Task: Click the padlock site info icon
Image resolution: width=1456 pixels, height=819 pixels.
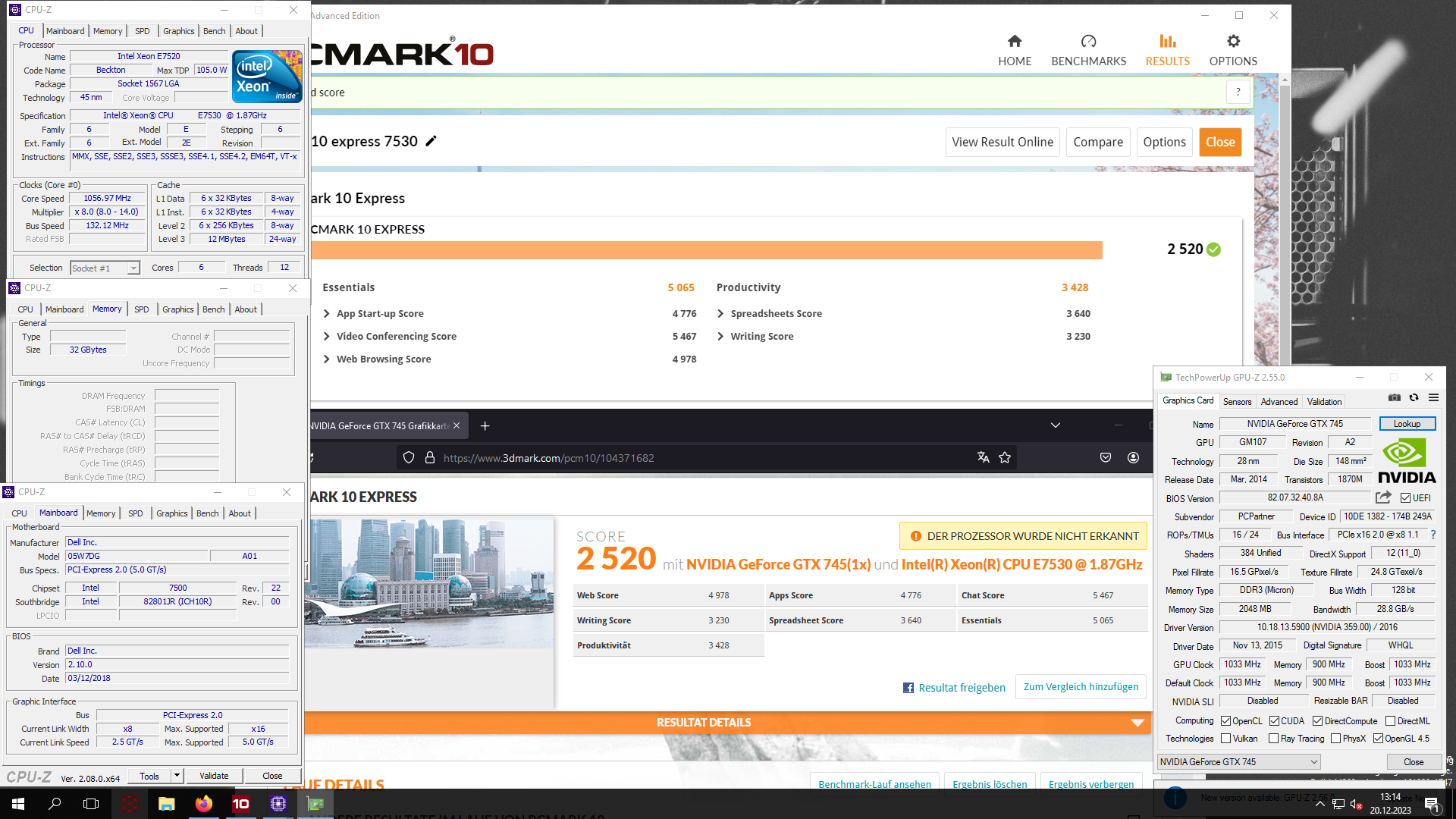Action: click(429, 457)
